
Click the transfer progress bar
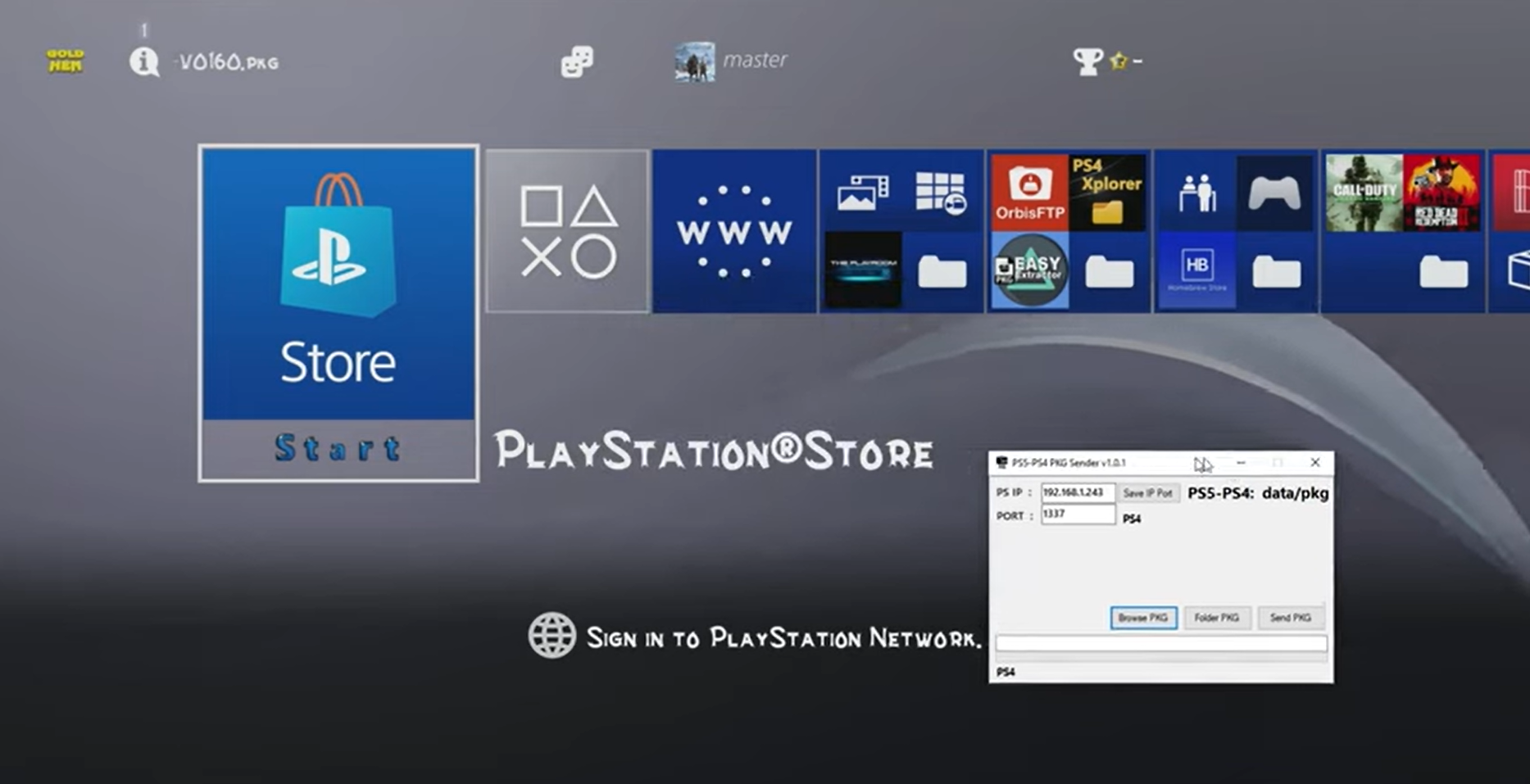[1161, 657]
